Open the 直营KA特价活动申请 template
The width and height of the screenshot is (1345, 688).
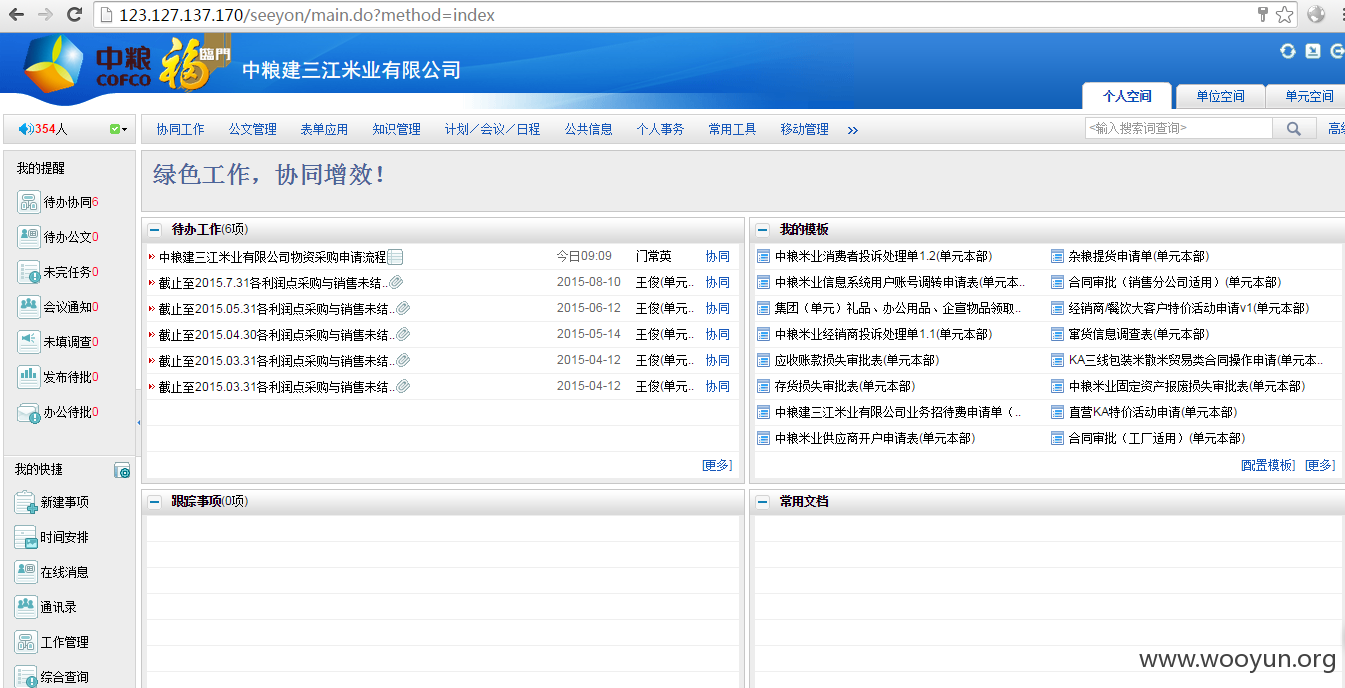click(x=1152, y=412)
